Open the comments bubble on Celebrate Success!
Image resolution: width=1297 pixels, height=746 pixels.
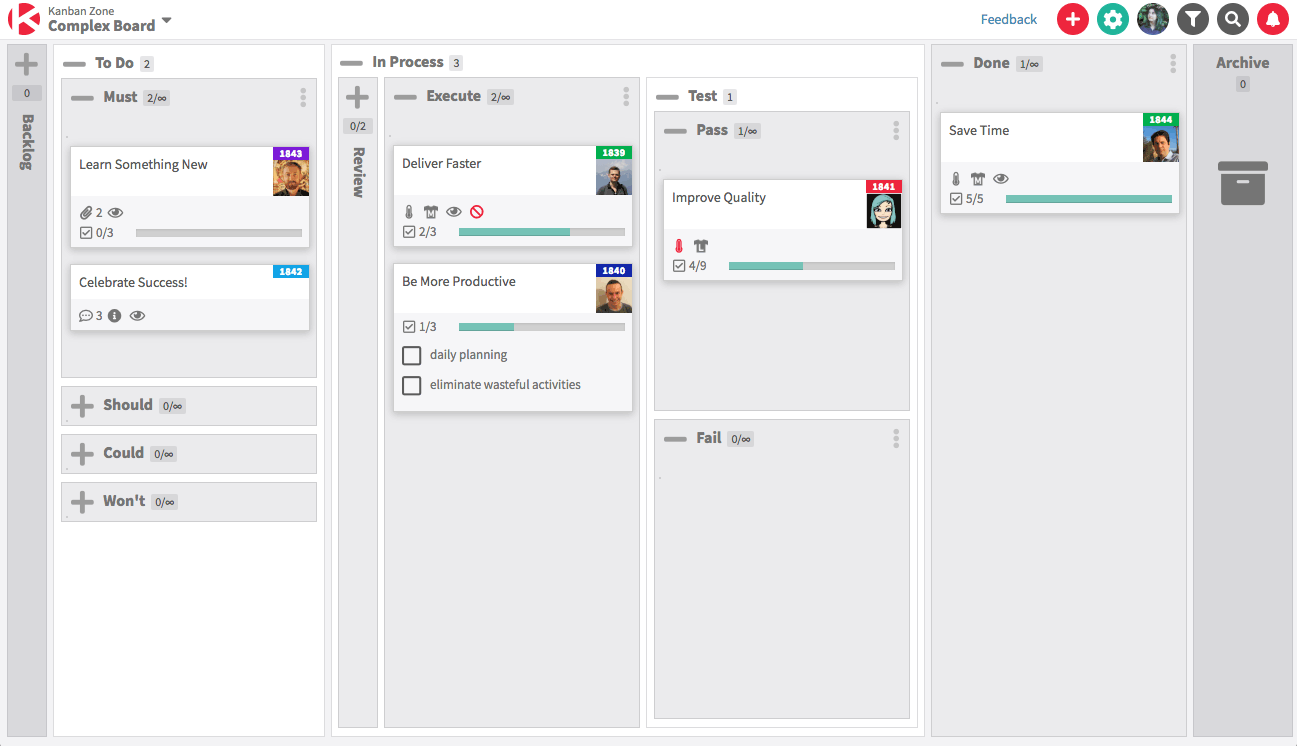pos(84,315)
